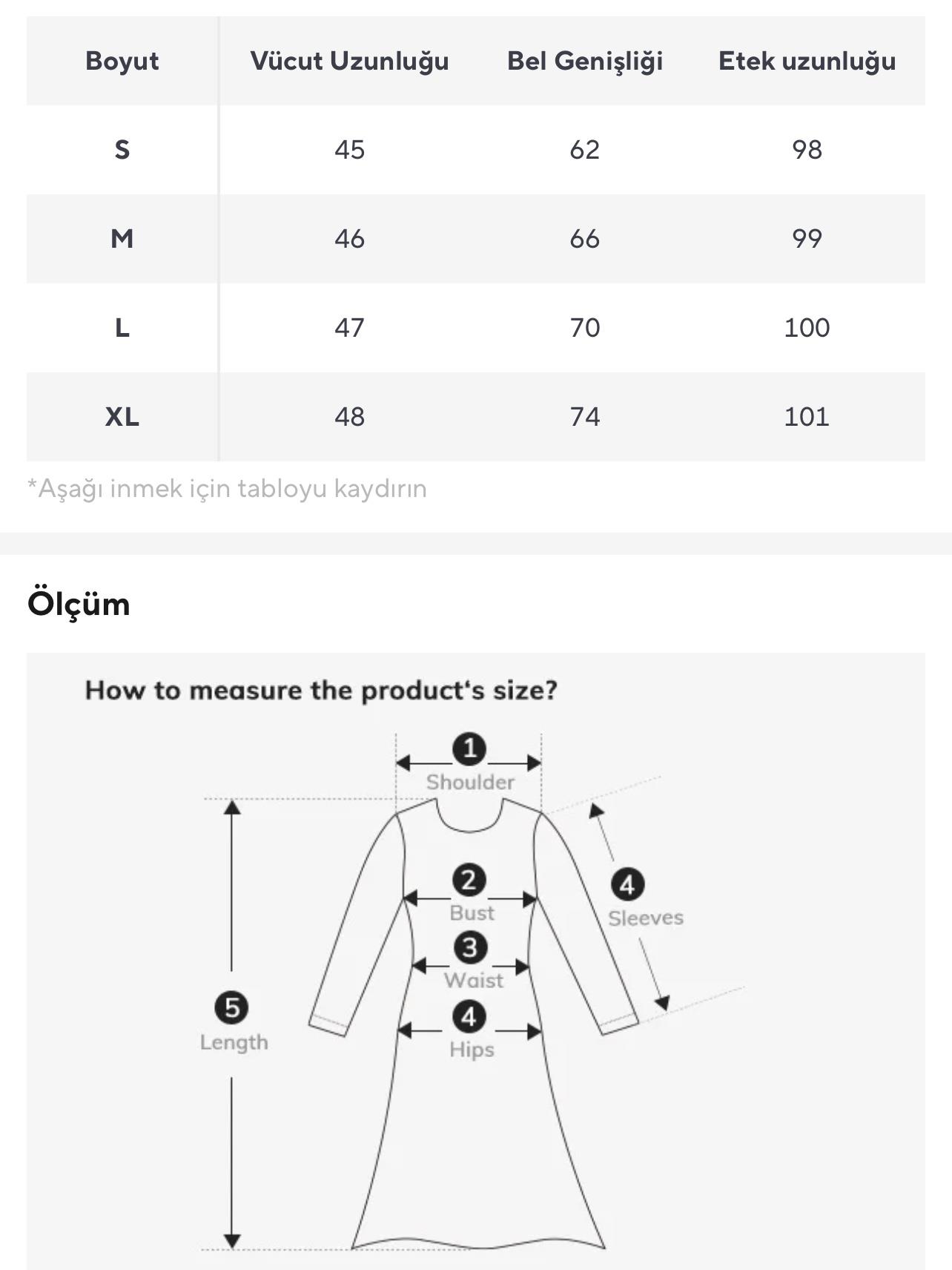Click the Etek uzunluğu column header

click(x=807, y=61)
